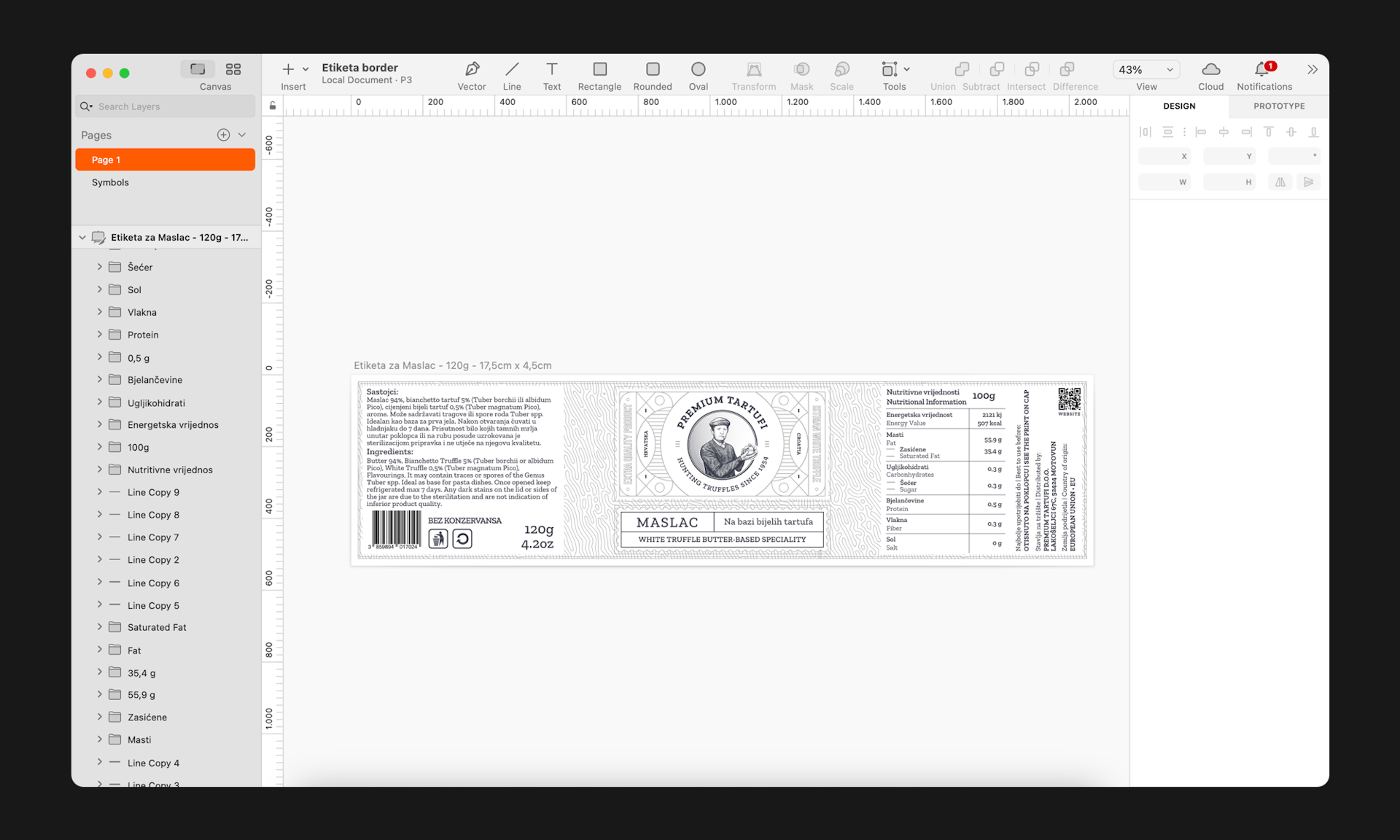Switch to the Prototype tab
The image size is (1400, 840).
[x=1277, y=106]
